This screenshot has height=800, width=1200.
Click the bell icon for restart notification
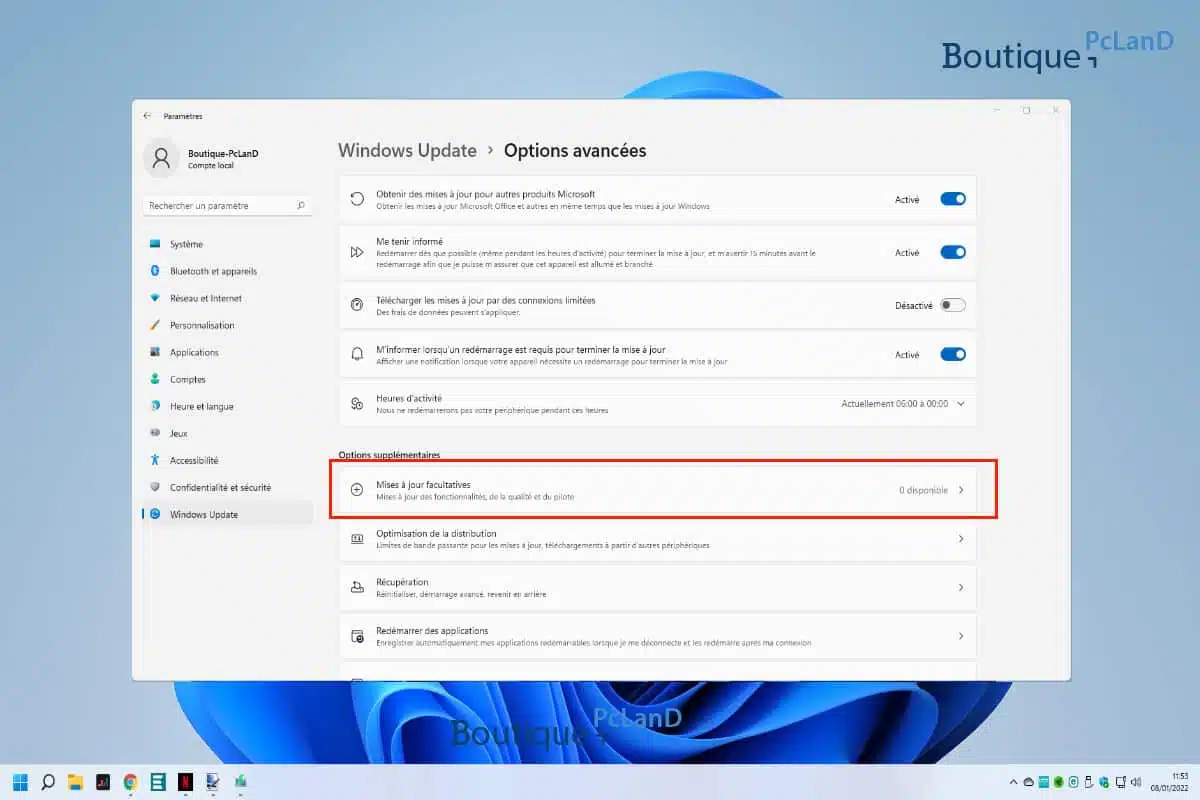pos(357,354)
